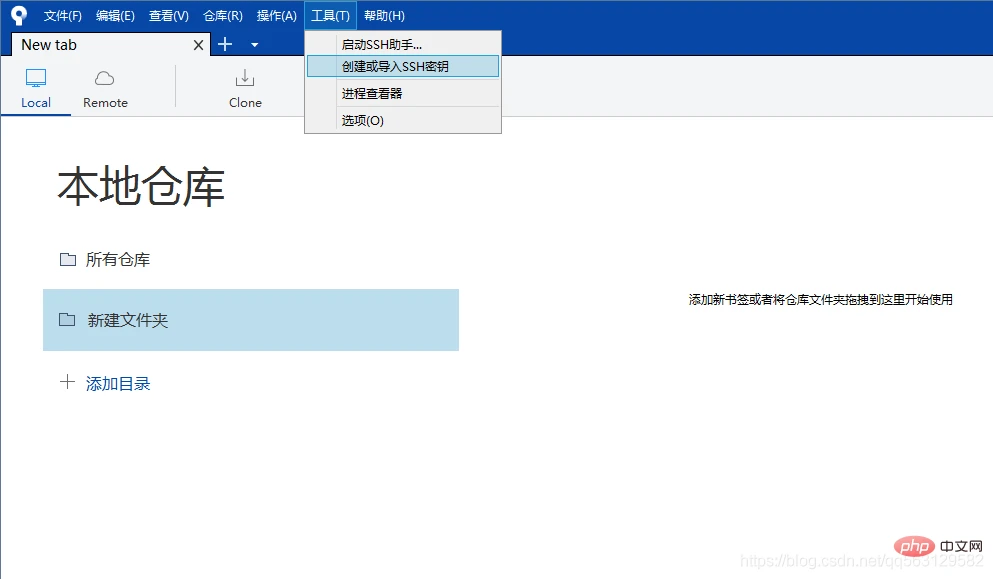This screenshot has width=993, height=579.
Task: Expand the dropdown arrow beside the plus tab
Action: [x=253, y=45]
